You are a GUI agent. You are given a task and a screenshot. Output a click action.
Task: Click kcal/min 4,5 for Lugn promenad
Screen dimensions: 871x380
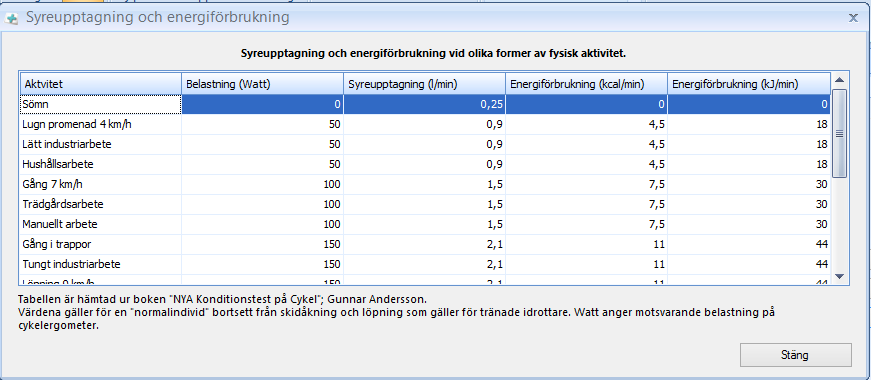coord(587,124)
